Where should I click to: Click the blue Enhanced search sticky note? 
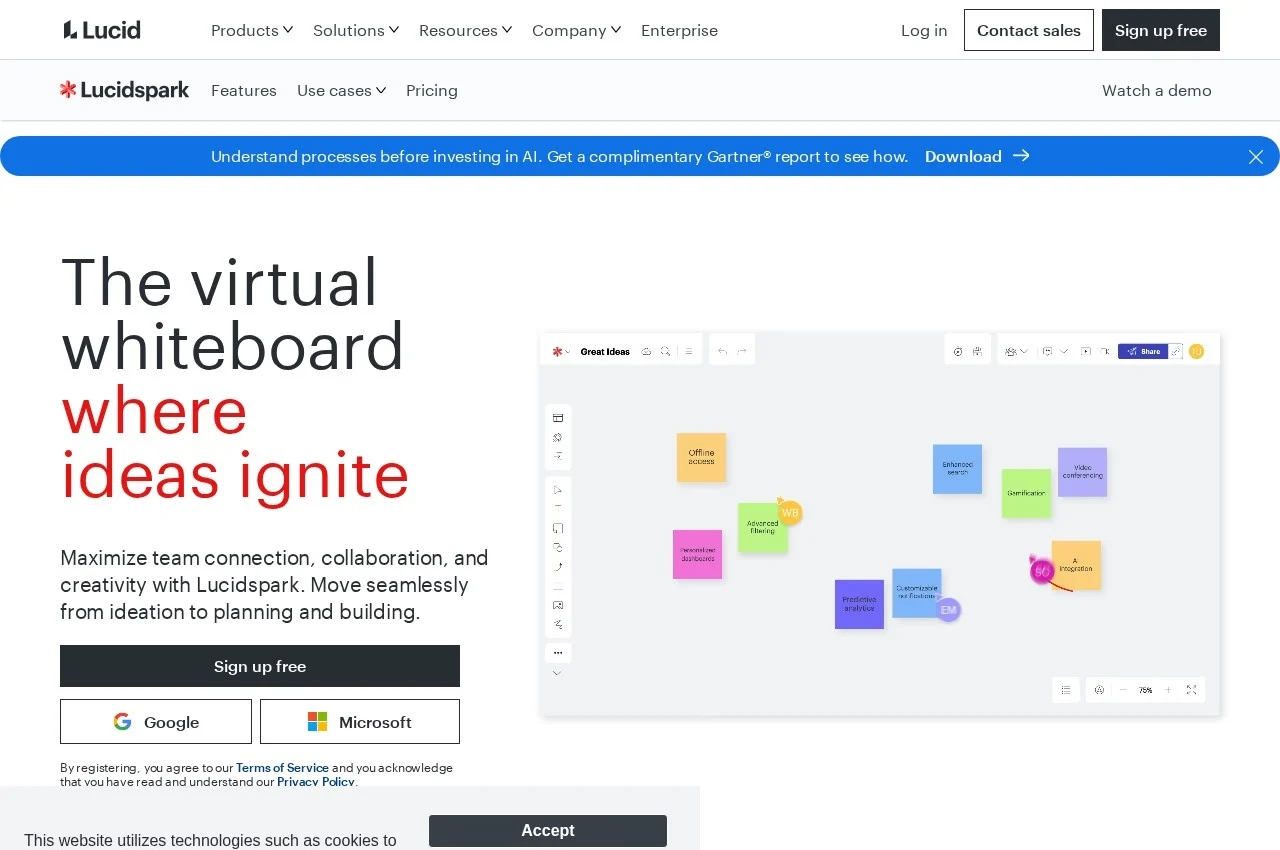pyautogui.click(x=957, y=469)
